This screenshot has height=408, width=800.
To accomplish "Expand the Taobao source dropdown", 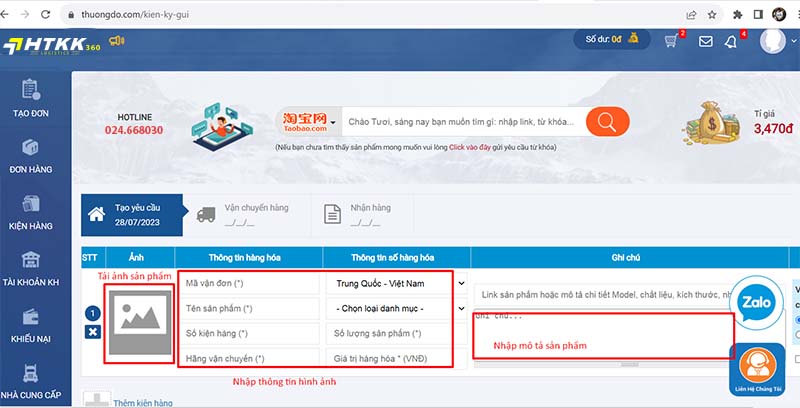I will [309, 122].
